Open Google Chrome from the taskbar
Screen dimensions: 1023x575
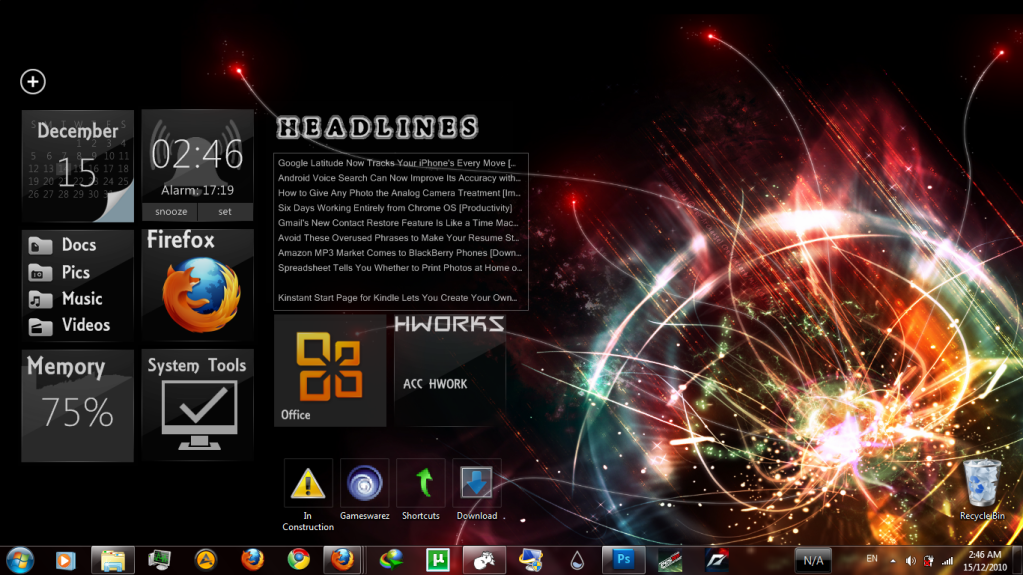298,559
